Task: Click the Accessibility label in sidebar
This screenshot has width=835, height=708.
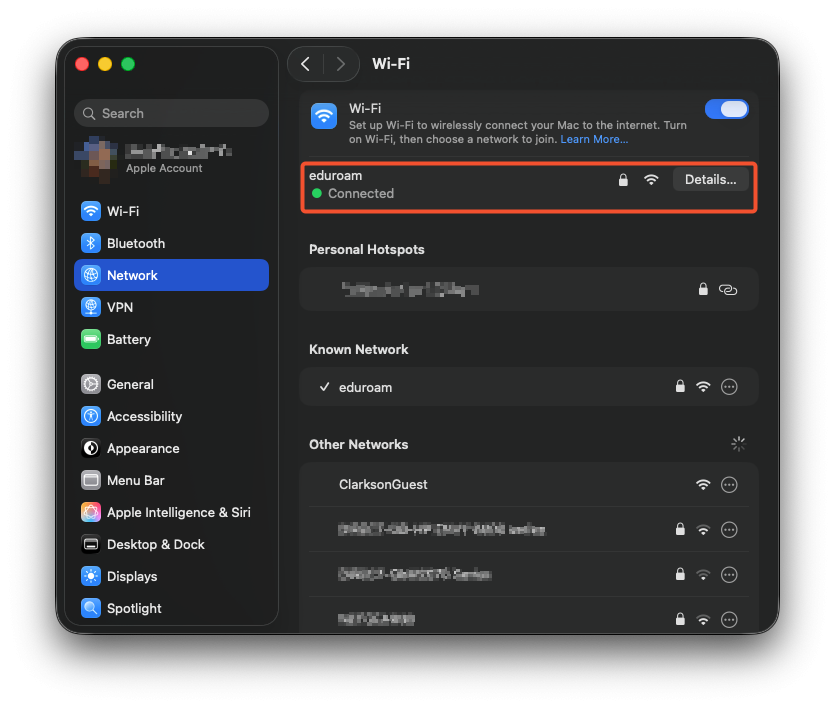Action: (144, 416)
